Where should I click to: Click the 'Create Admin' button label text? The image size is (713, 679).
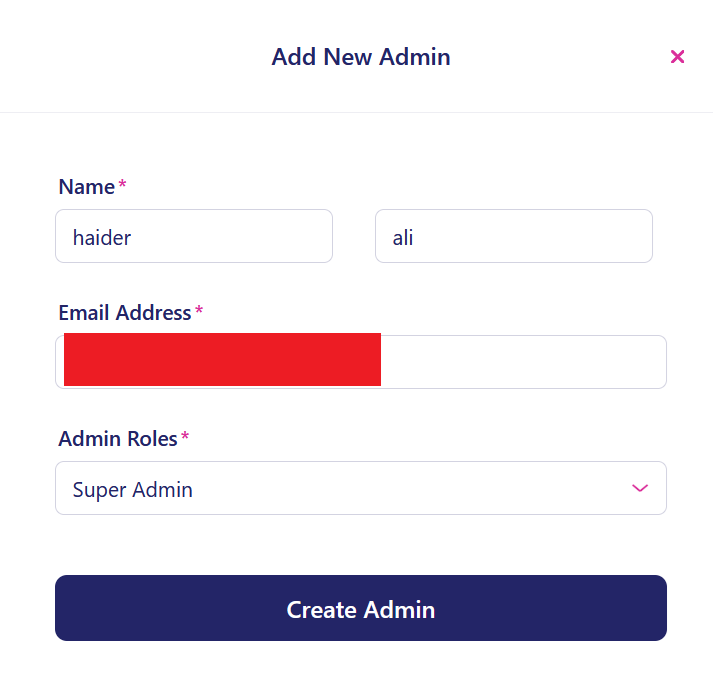coord(361,609)
